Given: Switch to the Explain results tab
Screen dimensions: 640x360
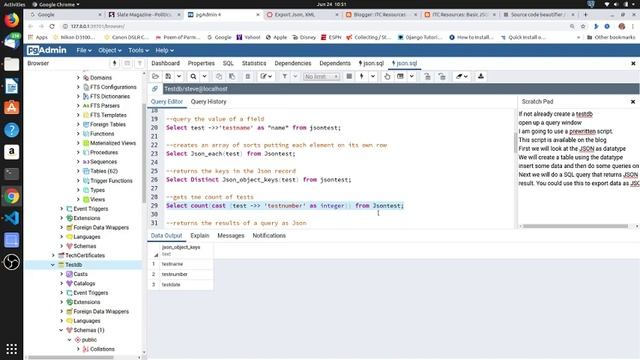Looking at the screenshot, I should [200, 236].
